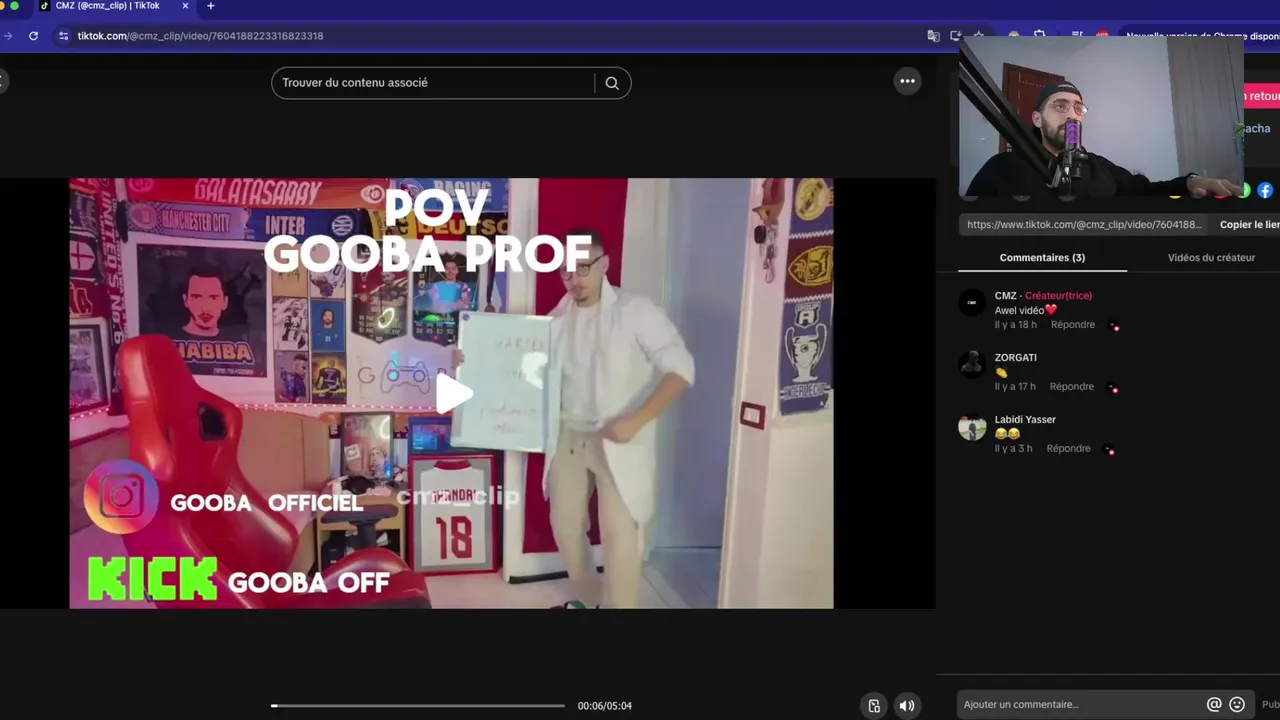The height and width of the screenshot is (720, 1280).
Task: Switch to Vidéos du créateur tab
Action: click(x=1211, y=258)
